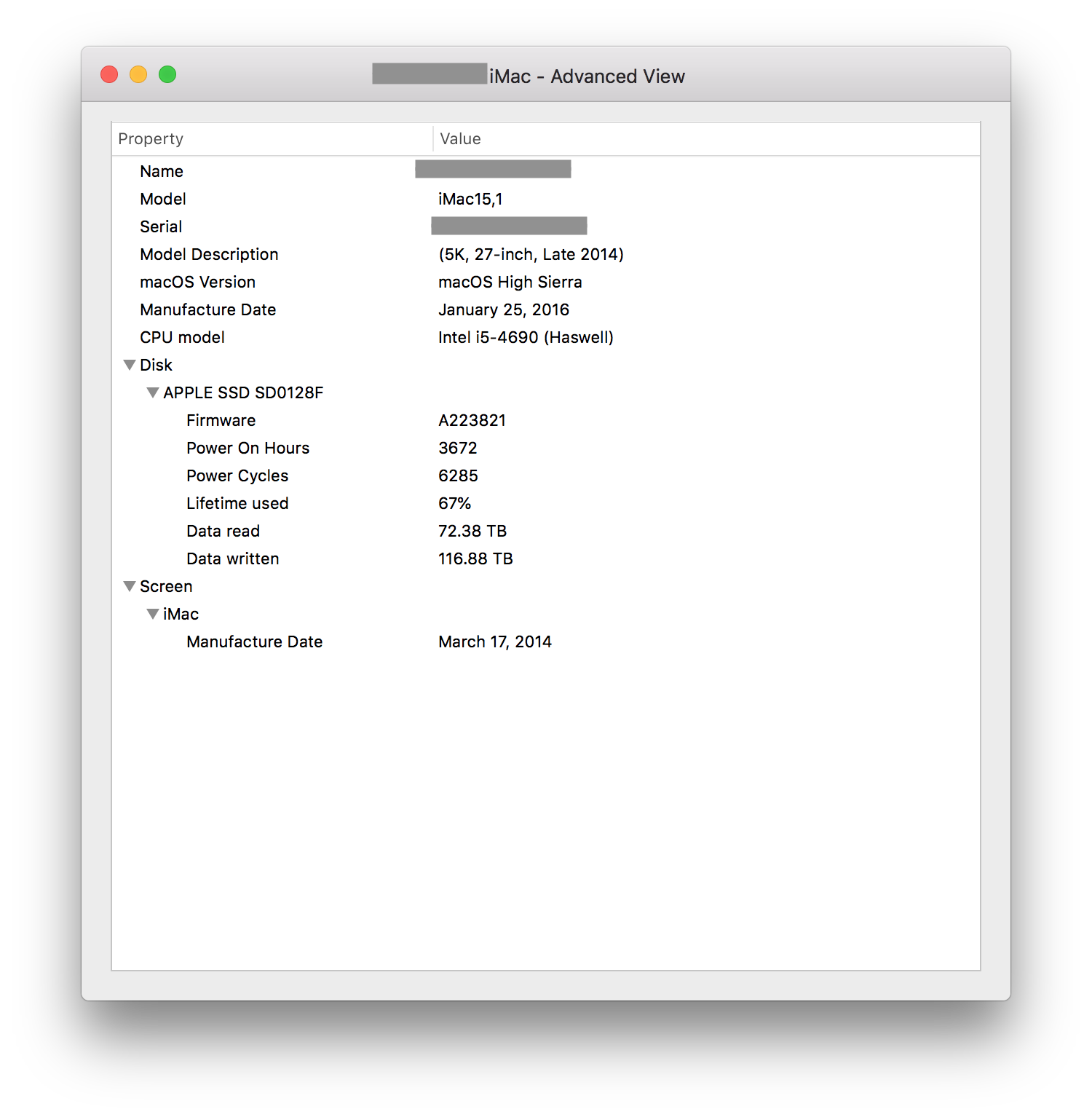Select the Serial property label
The width and height of the screenshot is (1092, 1117).
point(161,226)
